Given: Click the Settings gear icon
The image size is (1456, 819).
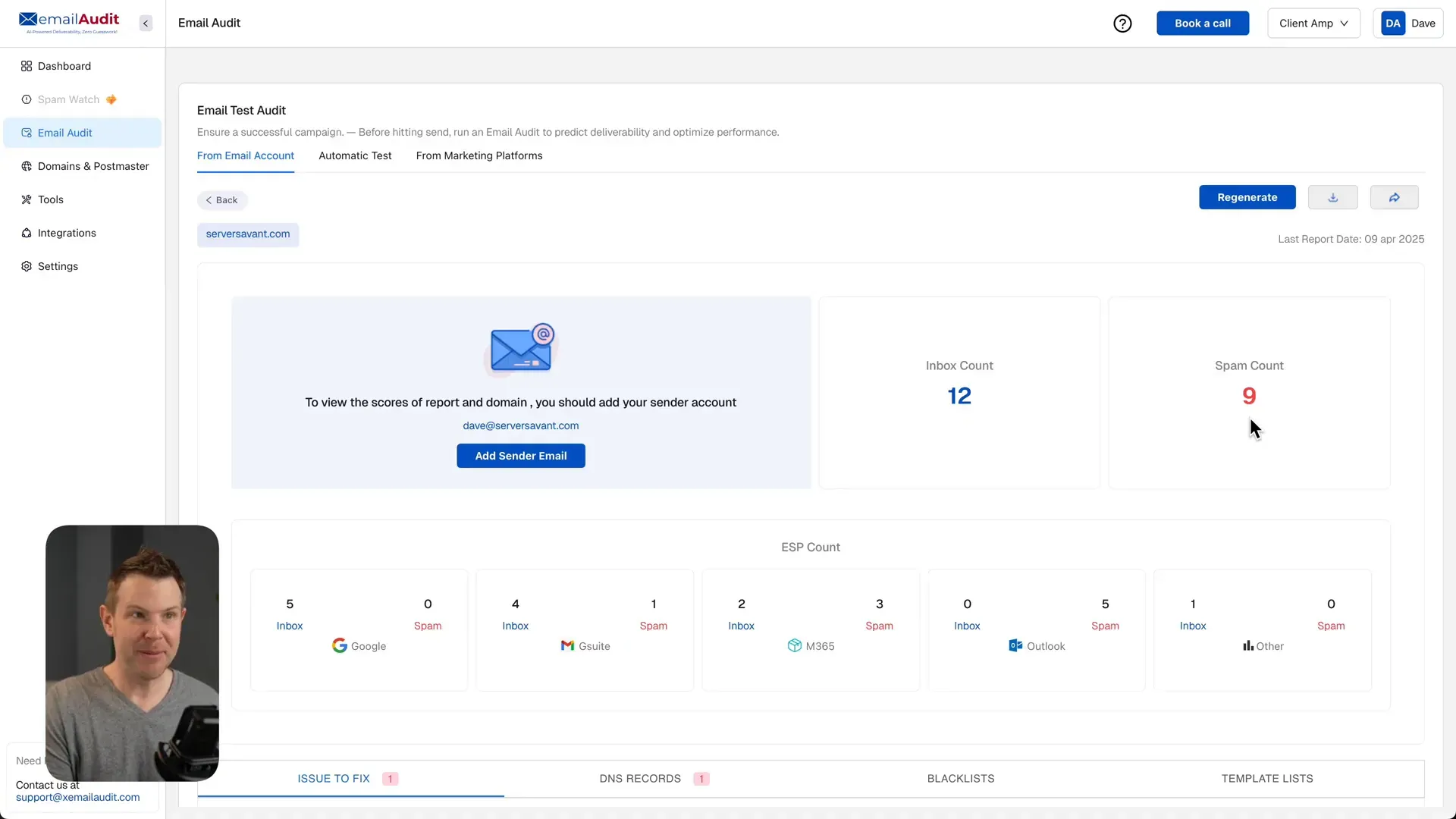Looking at the screenshot, I should click(27, 266).
